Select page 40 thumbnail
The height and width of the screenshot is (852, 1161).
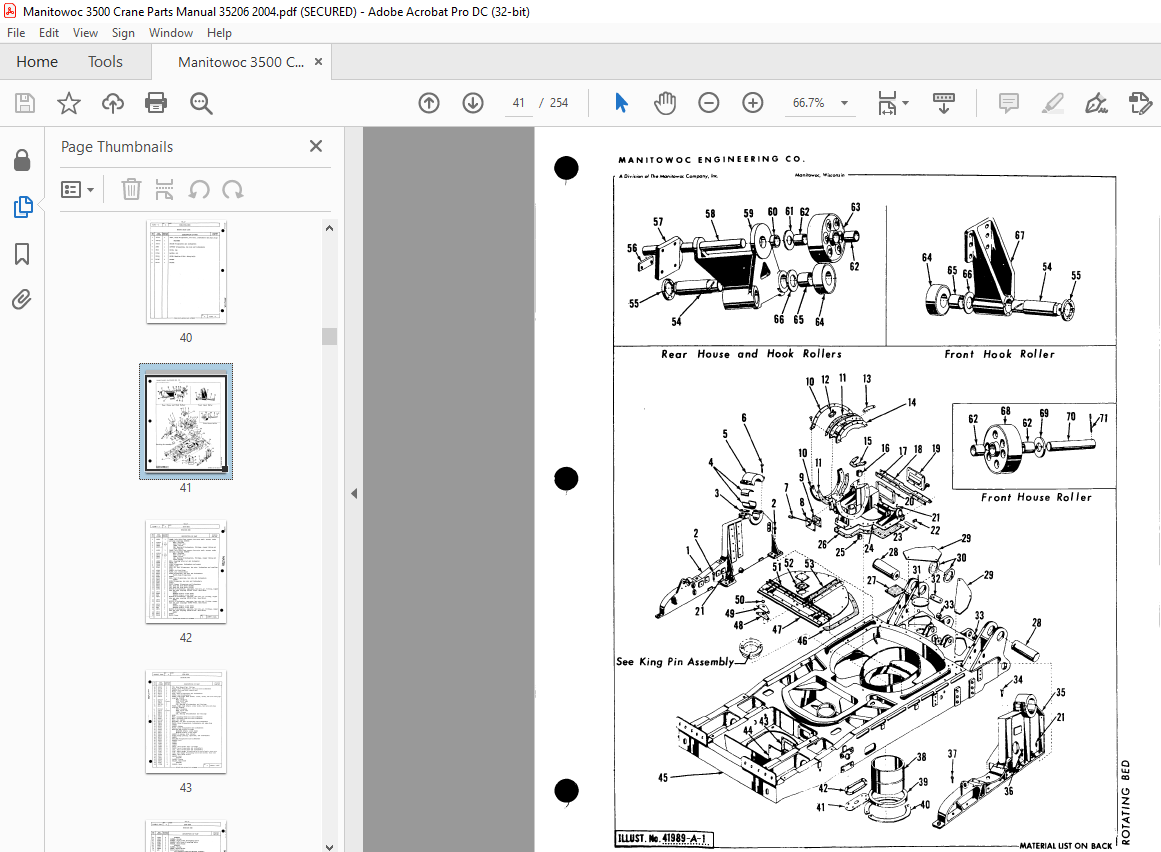click(x=186, y=272)
